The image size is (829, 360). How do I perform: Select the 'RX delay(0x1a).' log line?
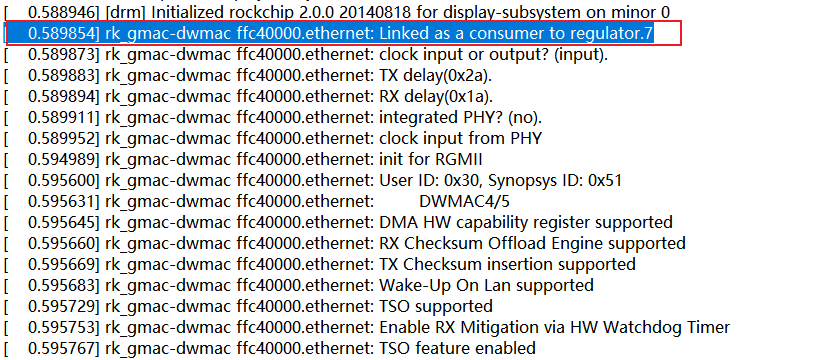tap(248, 97)
